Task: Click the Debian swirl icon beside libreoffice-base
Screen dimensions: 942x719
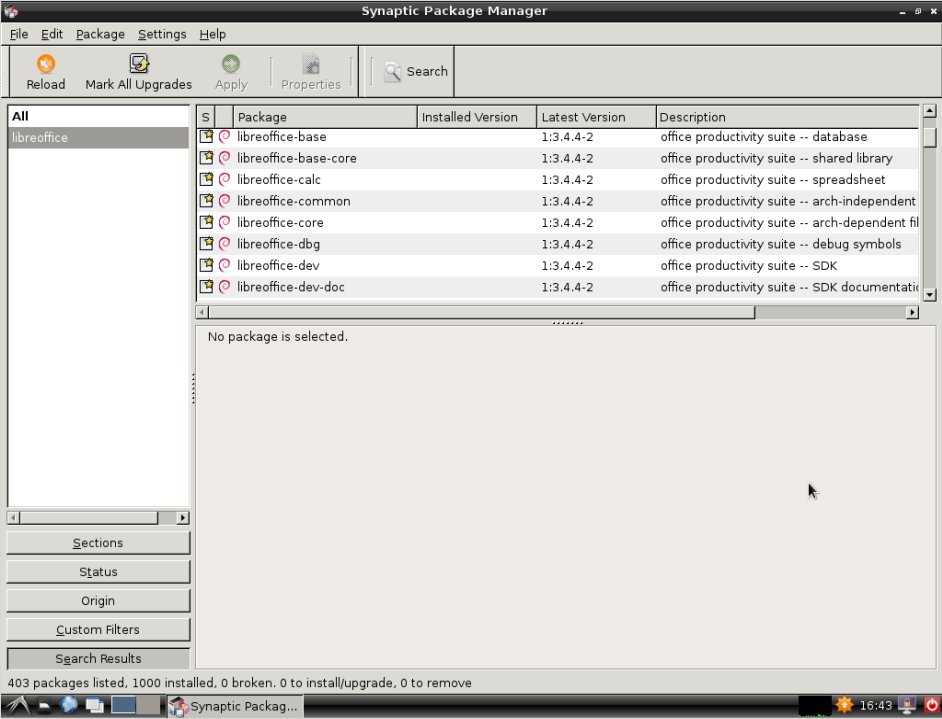Action: [224, 136]
